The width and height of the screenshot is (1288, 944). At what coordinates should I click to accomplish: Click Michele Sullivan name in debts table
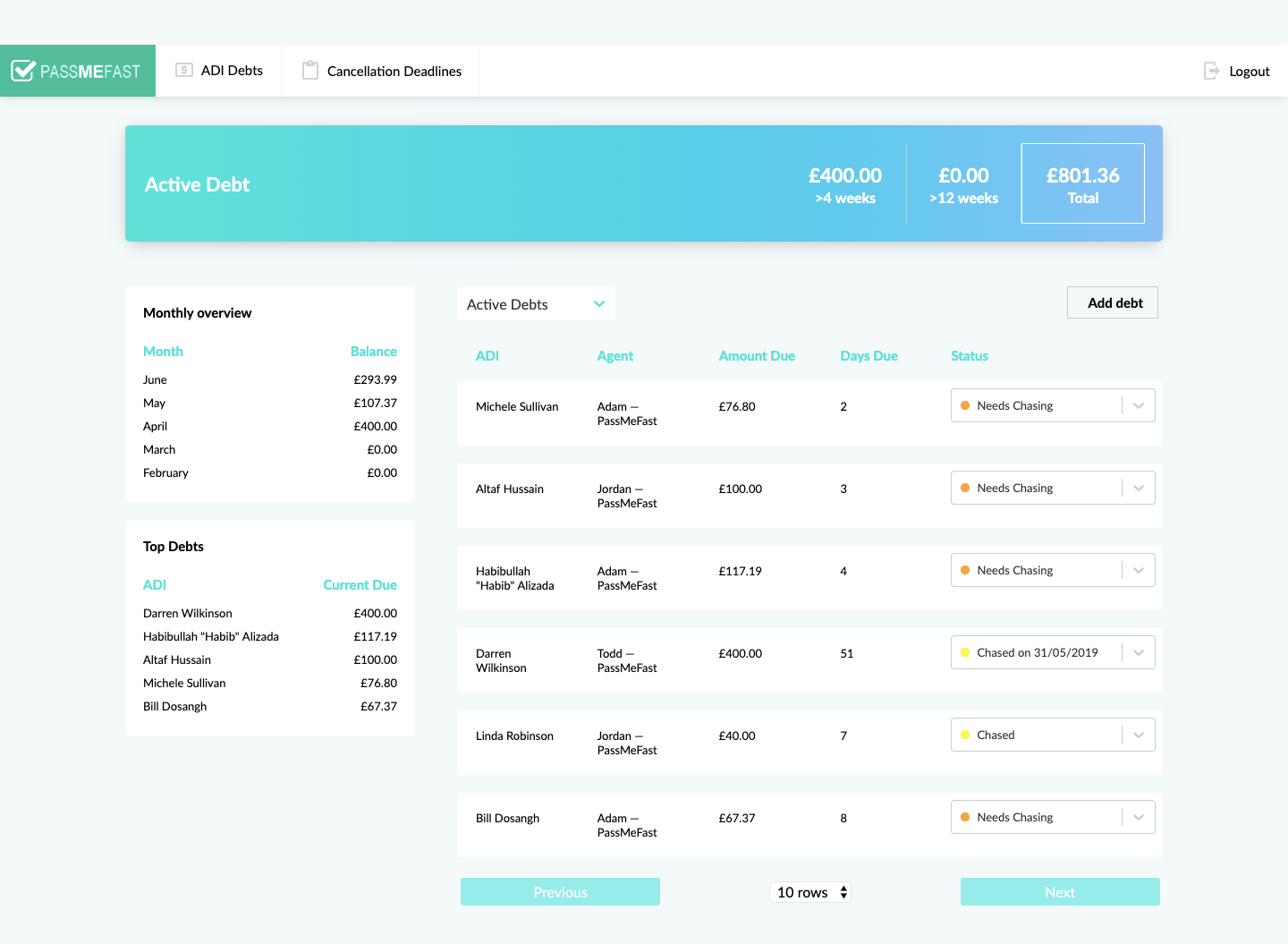coord(517,406)
